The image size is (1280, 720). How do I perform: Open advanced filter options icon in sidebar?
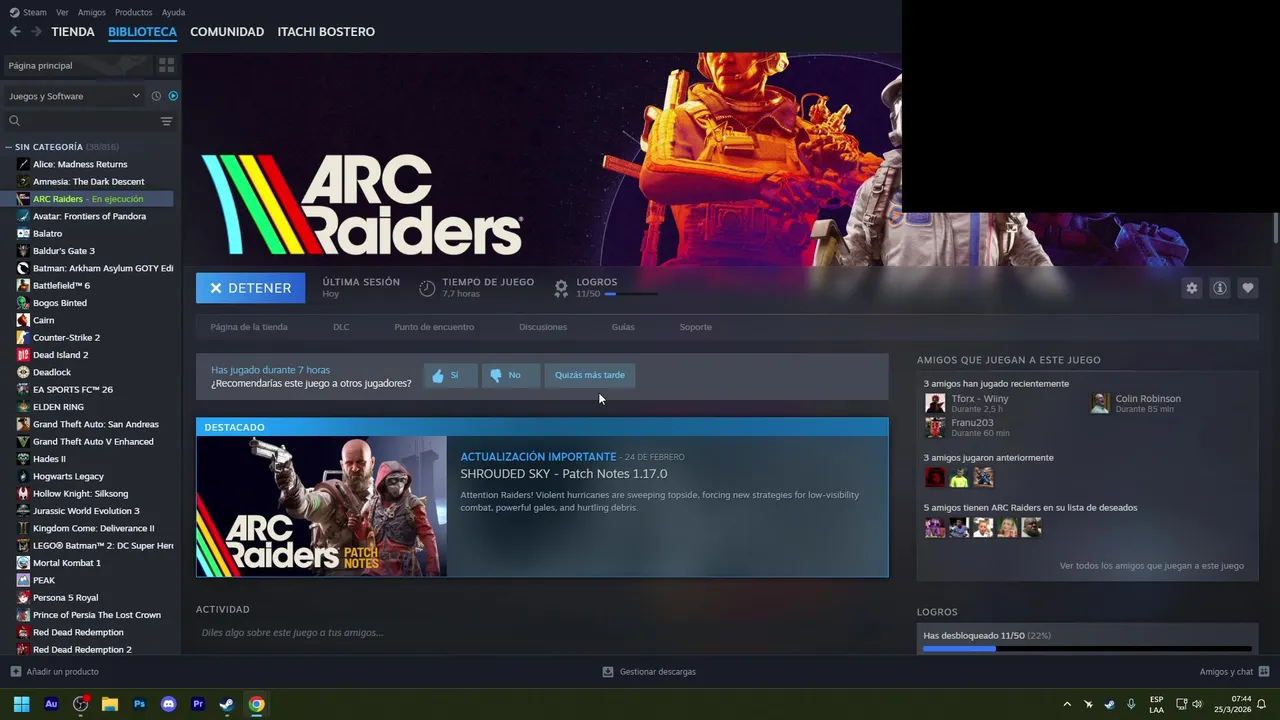click(x=166, y=121)
